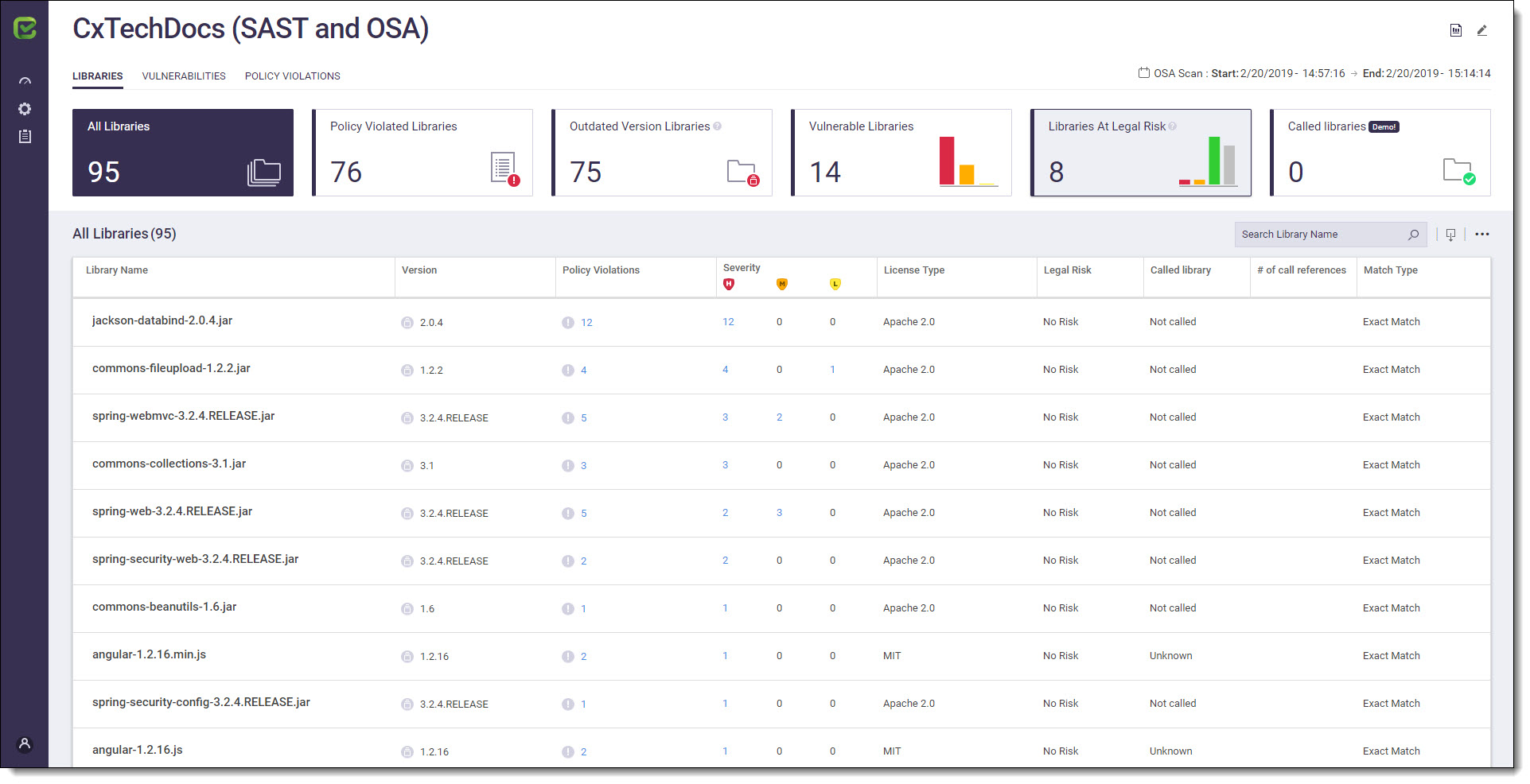This screenshot has height=784, width=1530.
Task: Click the Checkmarx logo in sidebar
Action: click(x=25, y=29)
